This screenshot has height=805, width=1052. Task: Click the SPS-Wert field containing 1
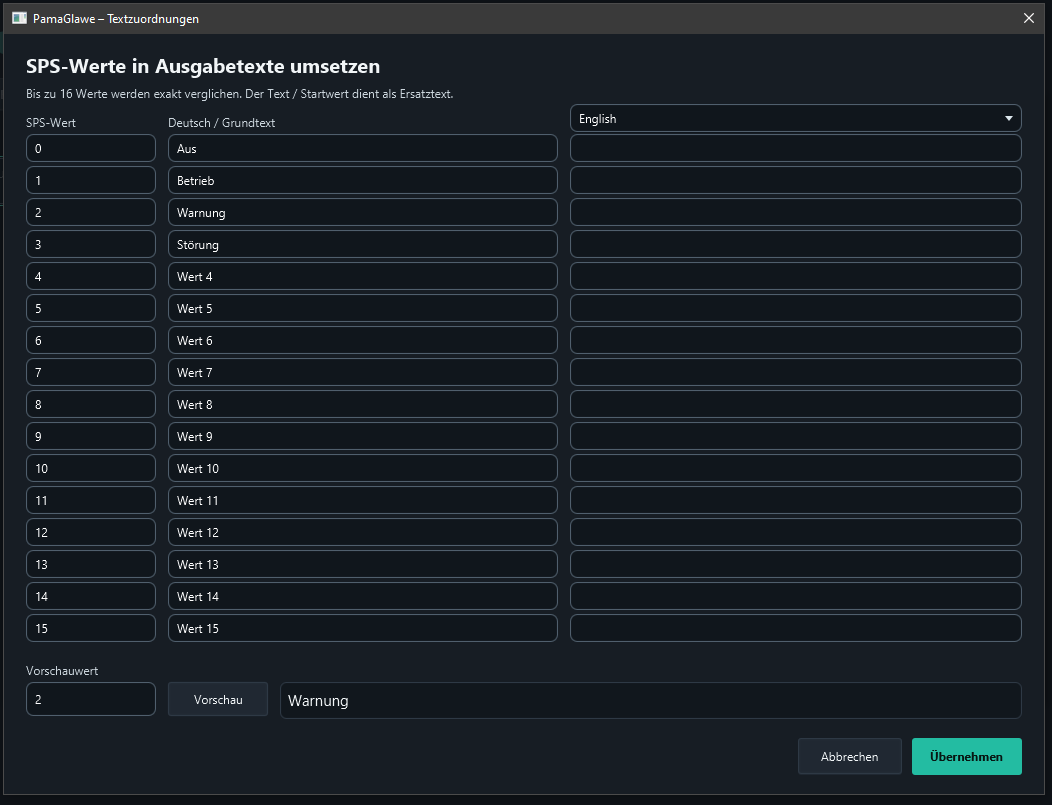coord(91,180)
